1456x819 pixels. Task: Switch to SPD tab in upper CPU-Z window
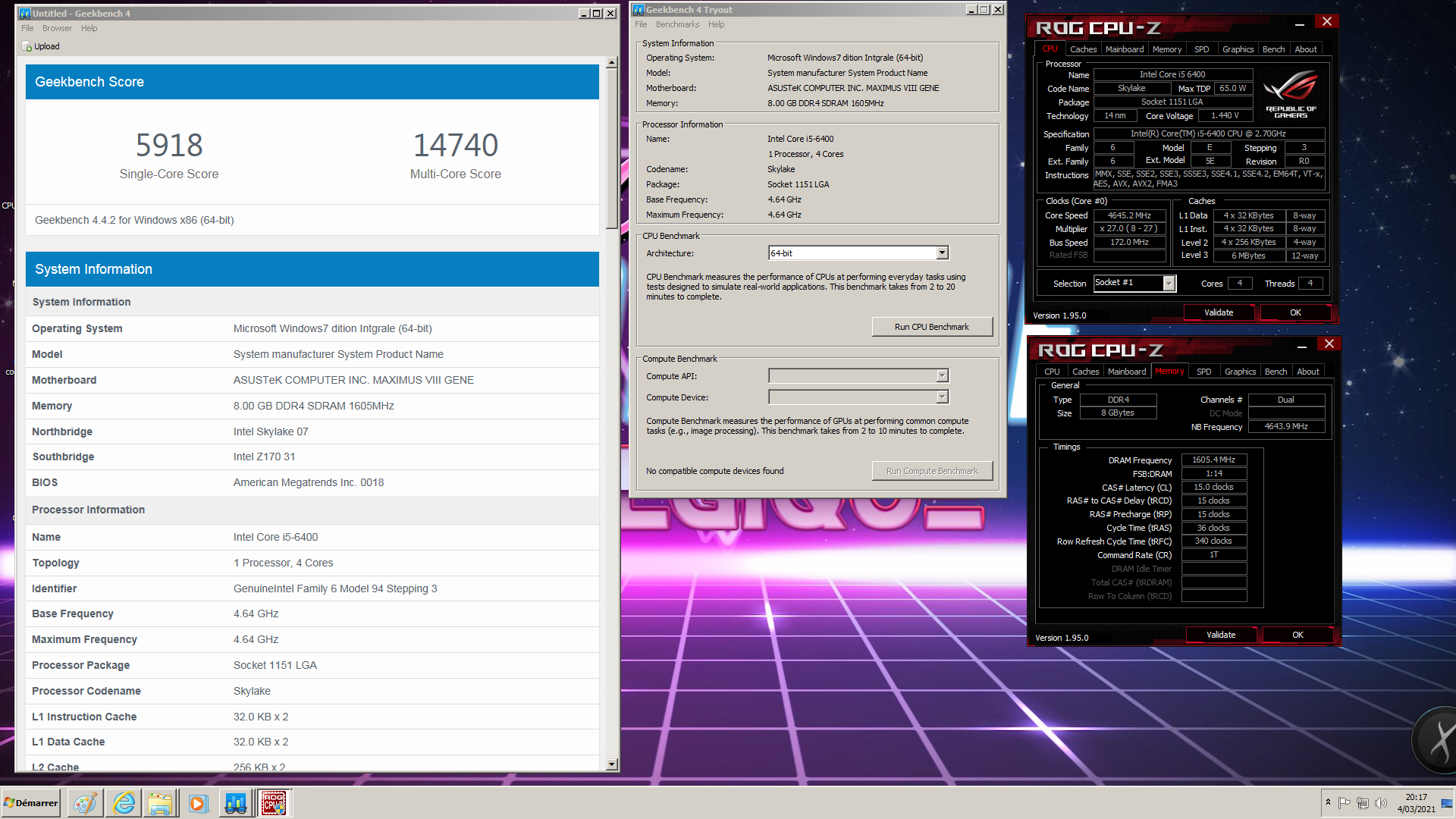click(1202, 49)
